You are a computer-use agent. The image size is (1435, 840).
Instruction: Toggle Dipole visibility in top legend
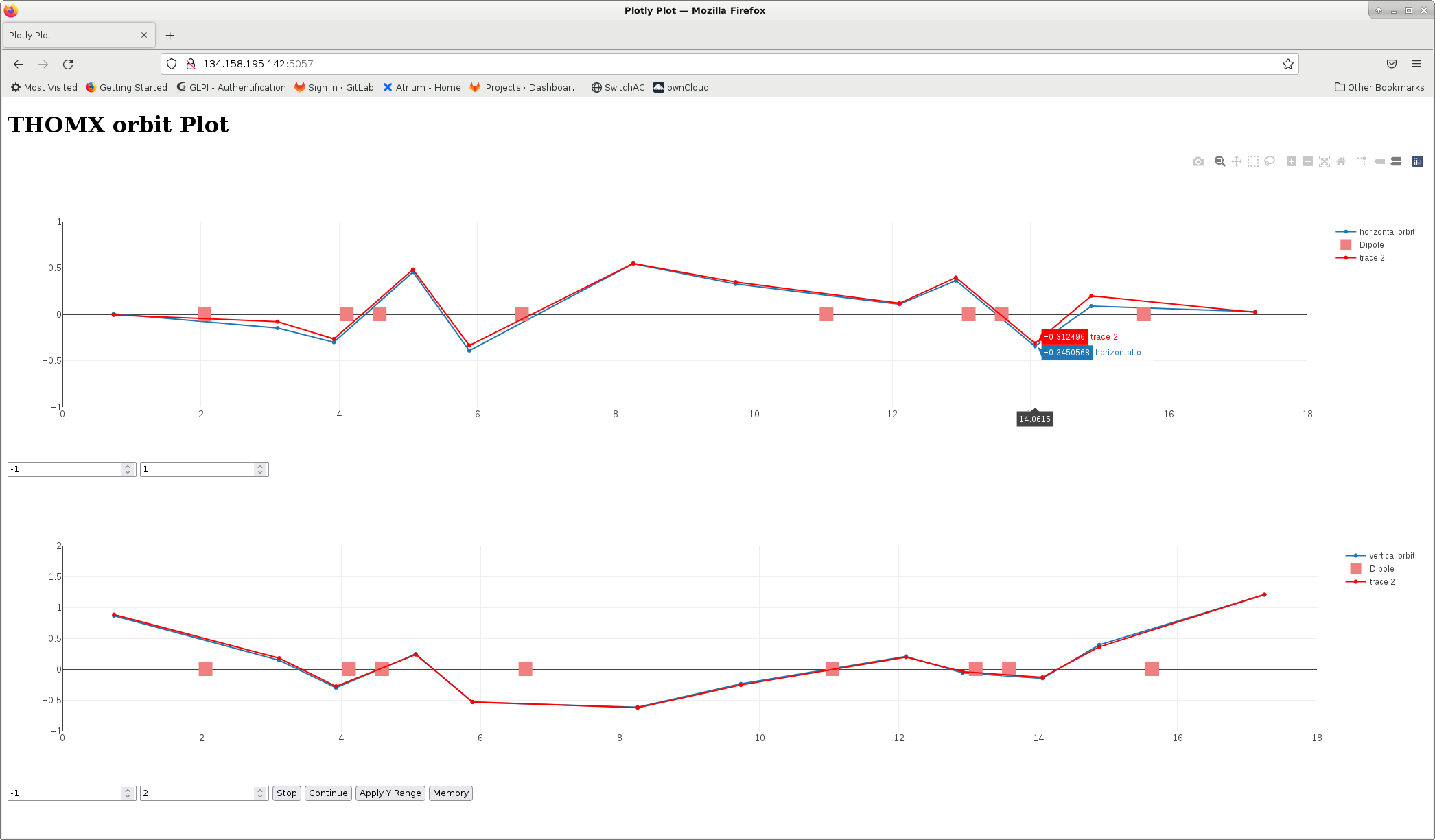point(1370,245)
